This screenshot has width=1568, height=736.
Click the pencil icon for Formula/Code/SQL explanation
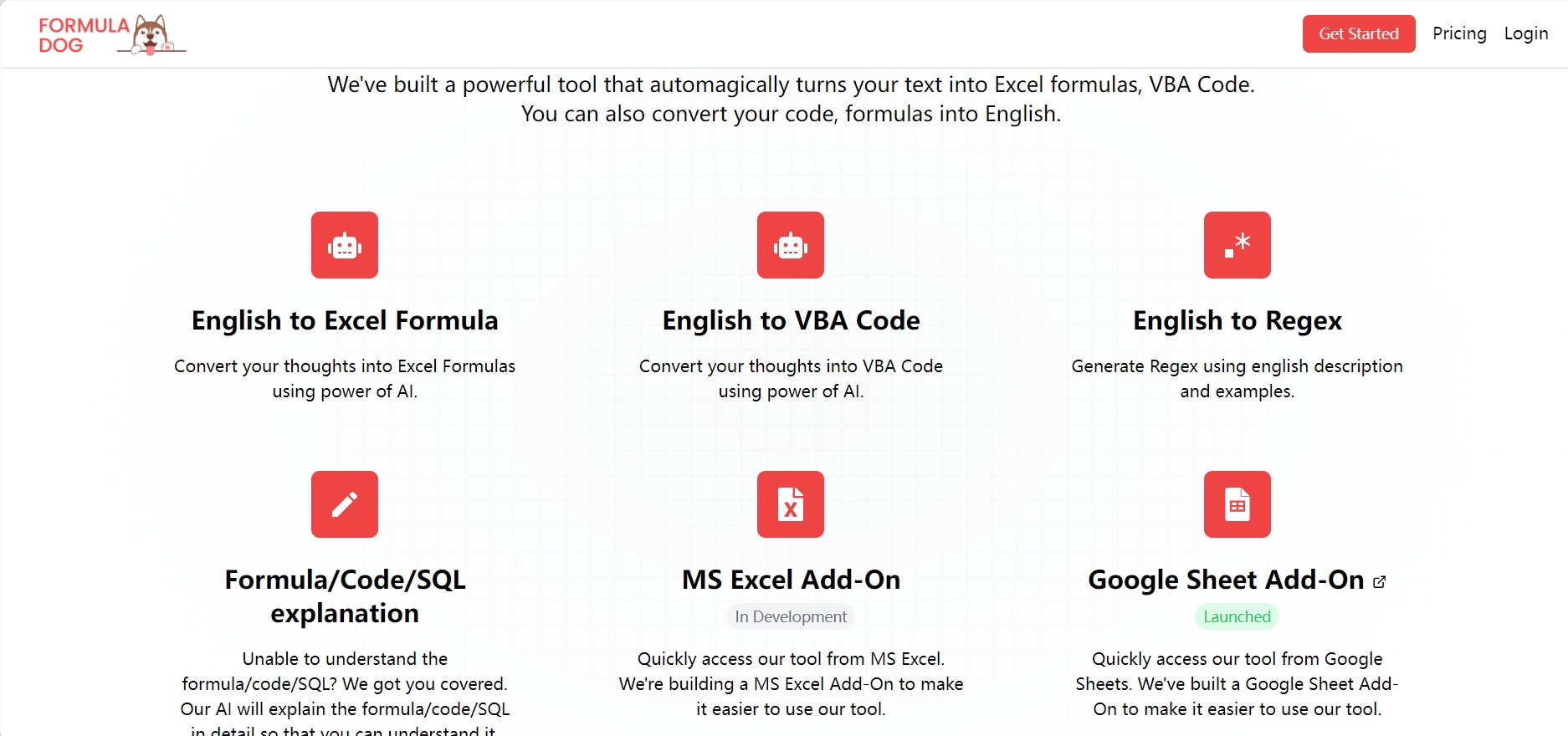[x=345, y=504]
